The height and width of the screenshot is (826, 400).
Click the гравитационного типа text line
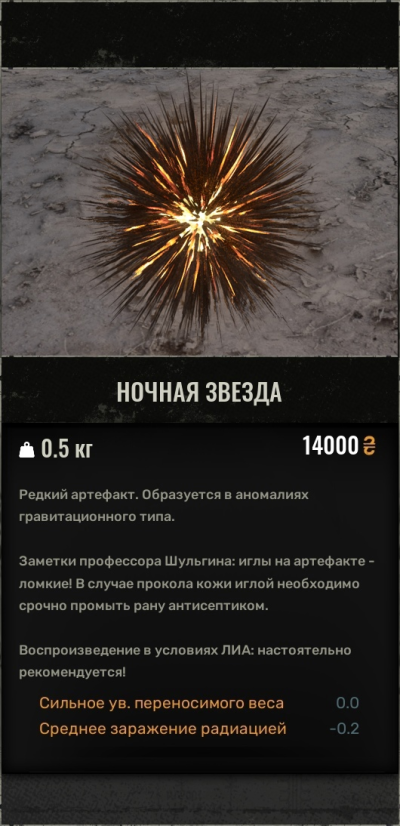96,517
